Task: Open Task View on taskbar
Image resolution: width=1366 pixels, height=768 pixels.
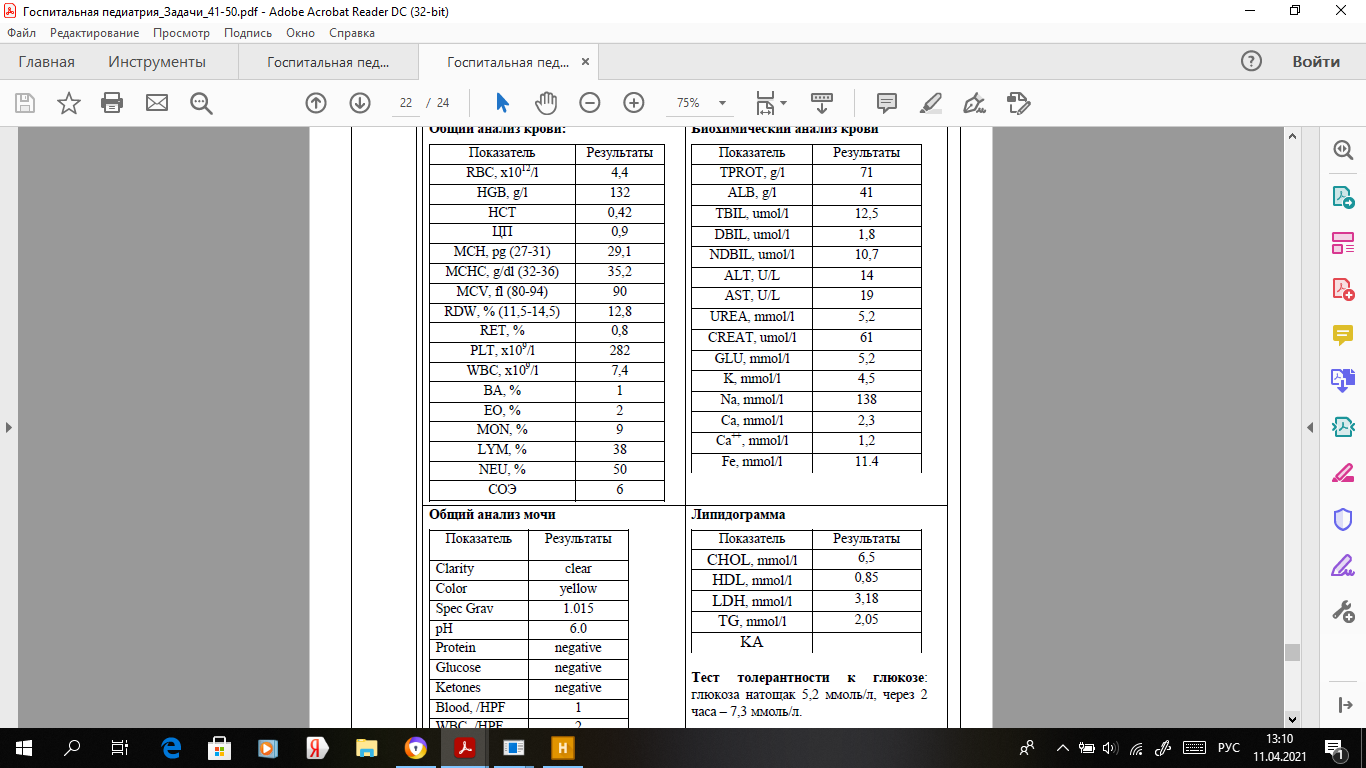Action: pyautogui.click(x=120, y=747)
